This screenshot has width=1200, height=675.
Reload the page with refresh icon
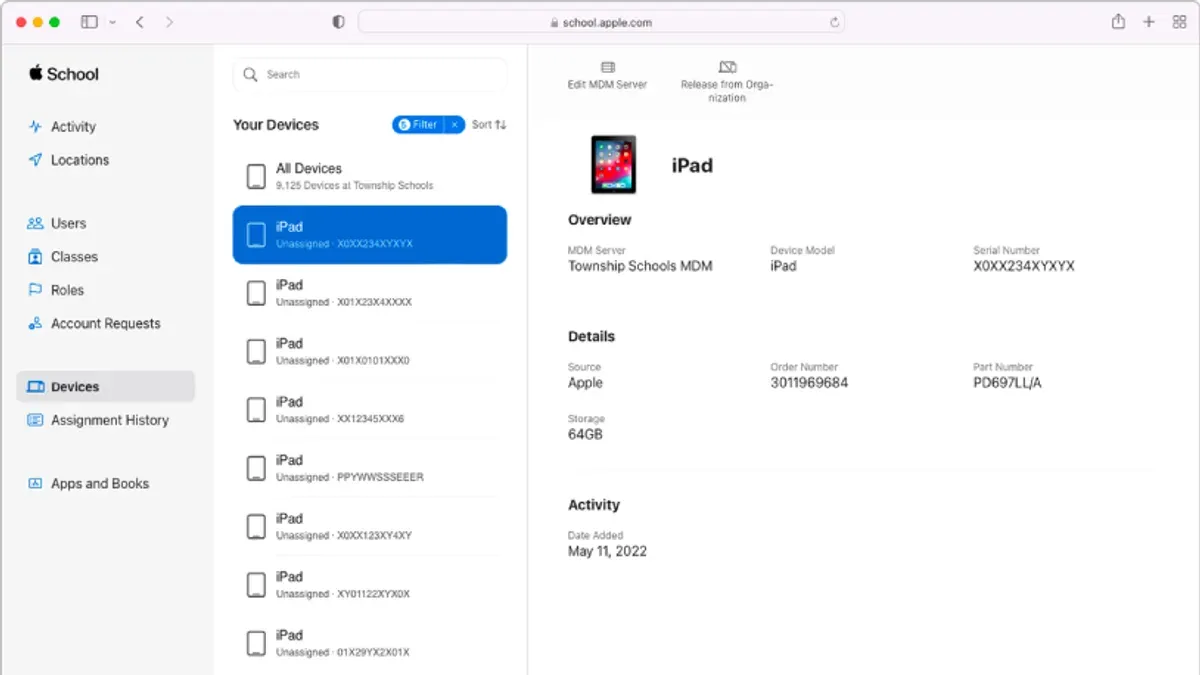coord(834,22)
